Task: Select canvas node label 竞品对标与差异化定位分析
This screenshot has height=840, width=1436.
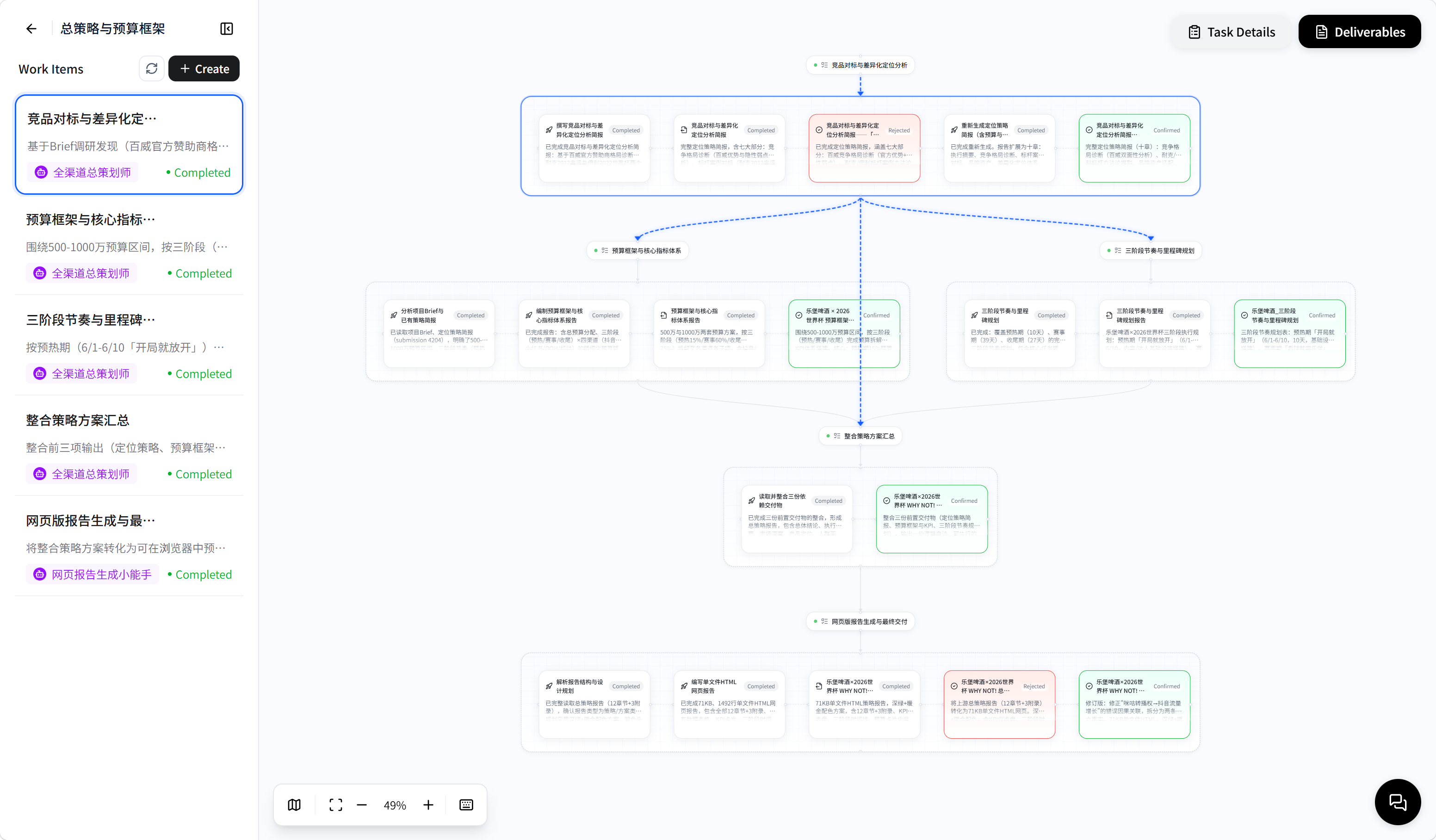Action: click(x=860, y=65)
